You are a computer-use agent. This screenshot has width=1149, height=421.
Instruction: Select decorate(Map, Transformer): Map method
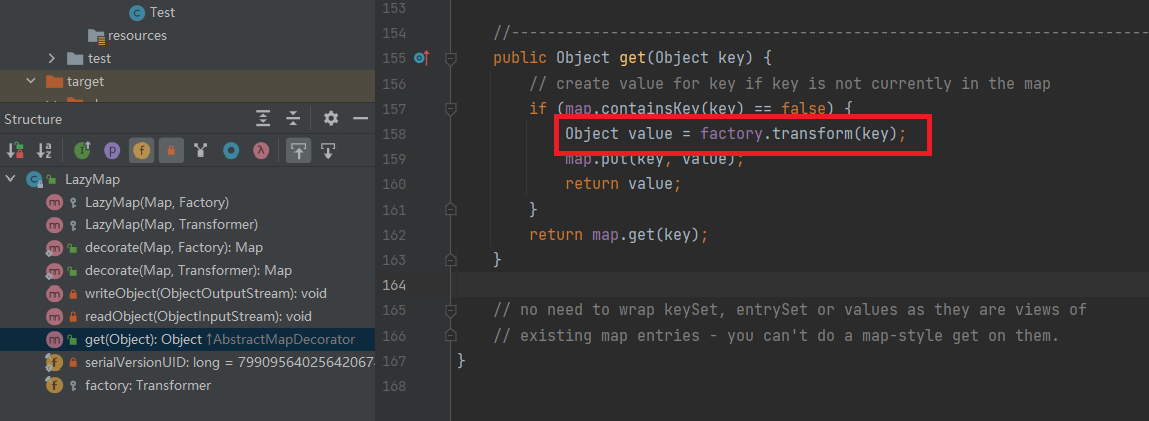(x=188, y=271)
